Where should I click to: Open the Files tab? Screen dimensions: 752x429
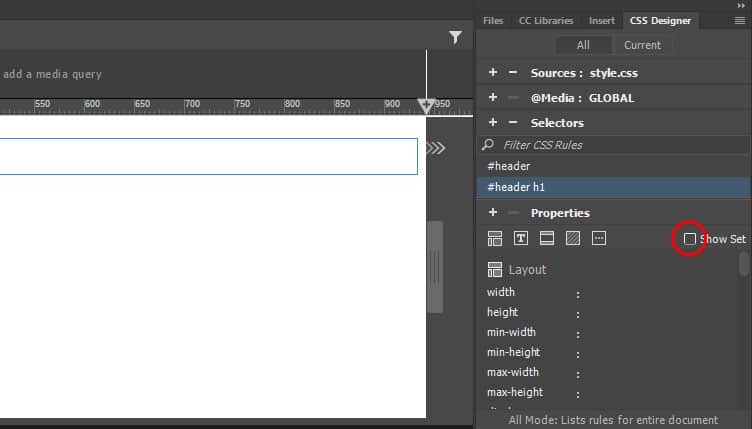coord(493,21)
